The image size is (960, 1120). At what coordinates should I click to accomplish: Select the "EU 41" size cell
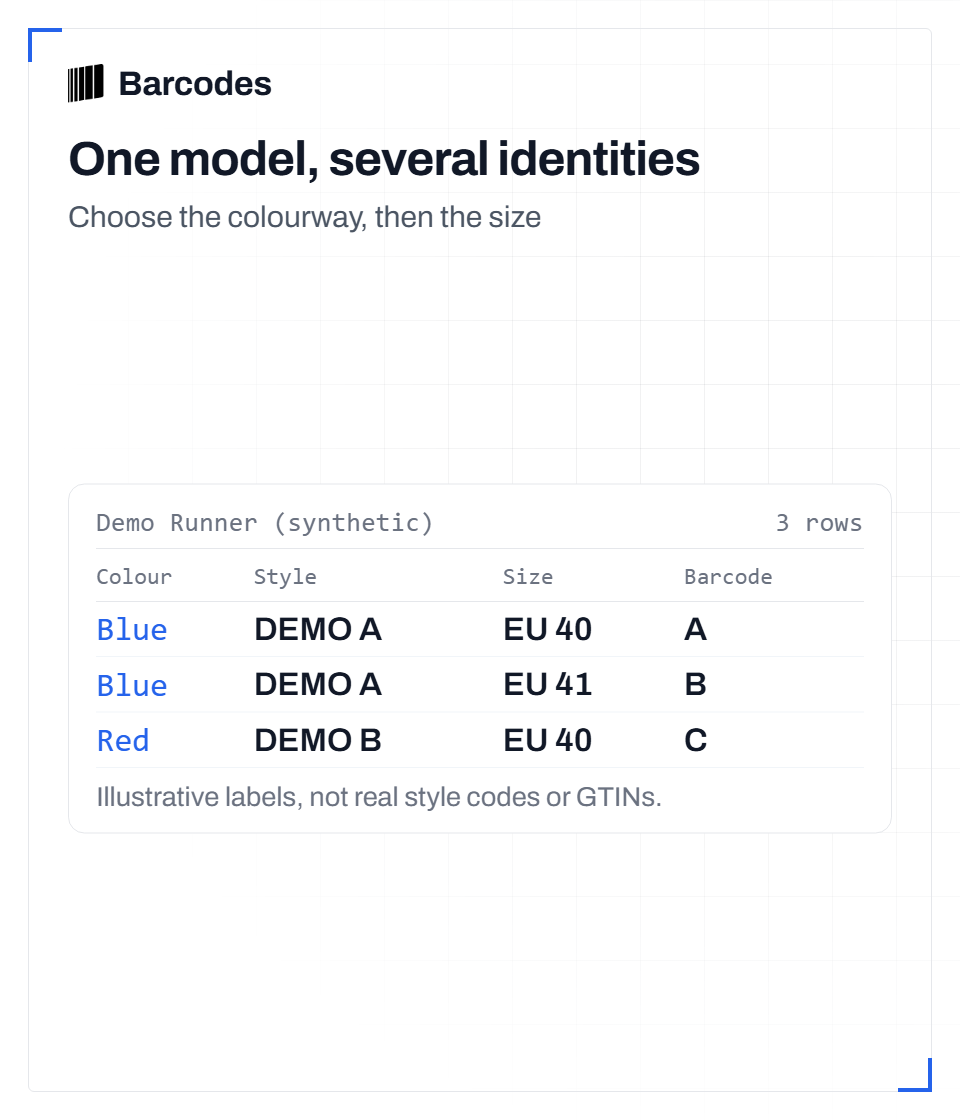coord(548,685)
